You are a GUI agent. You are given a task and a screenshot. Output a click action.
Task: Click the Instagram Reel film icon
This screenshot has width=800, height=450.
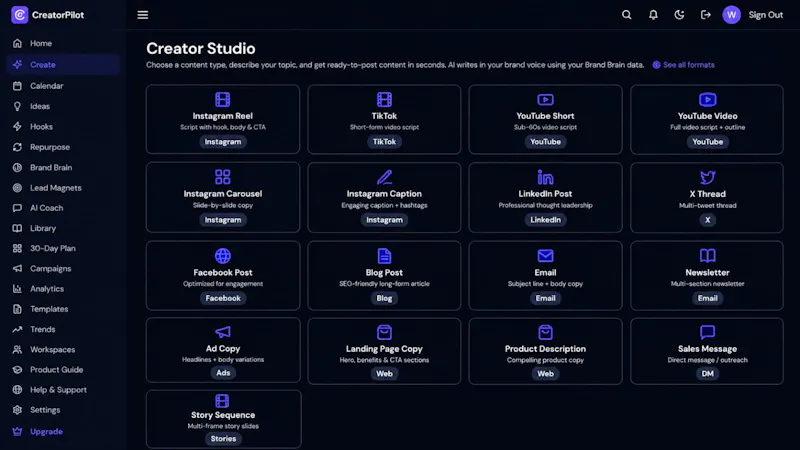[x=222, y=99]
